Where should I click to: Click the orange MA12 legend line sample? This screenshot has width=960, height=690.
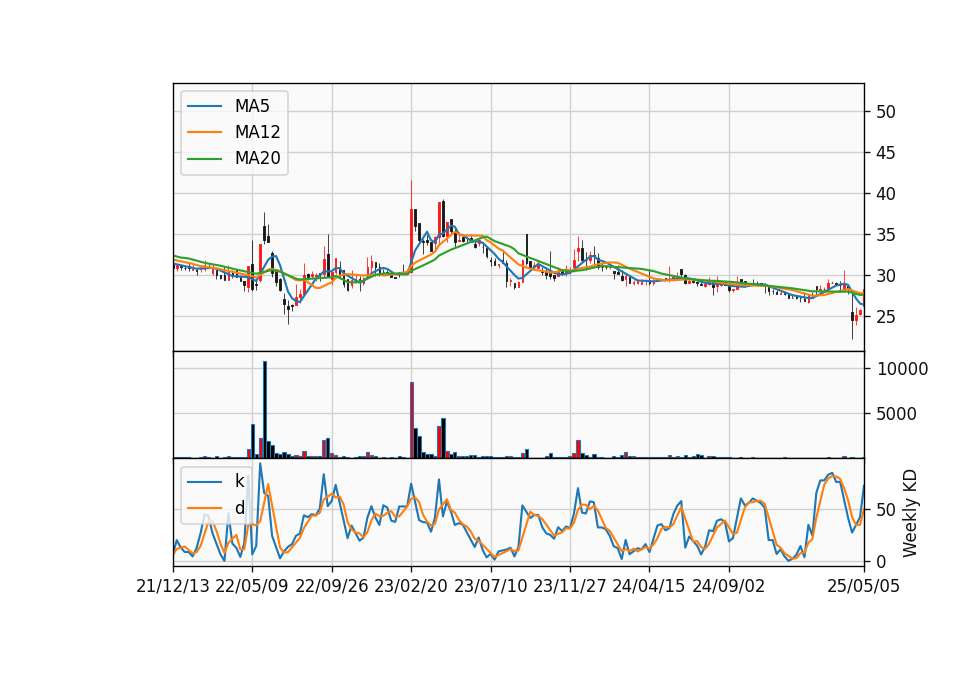click(204, 132)
